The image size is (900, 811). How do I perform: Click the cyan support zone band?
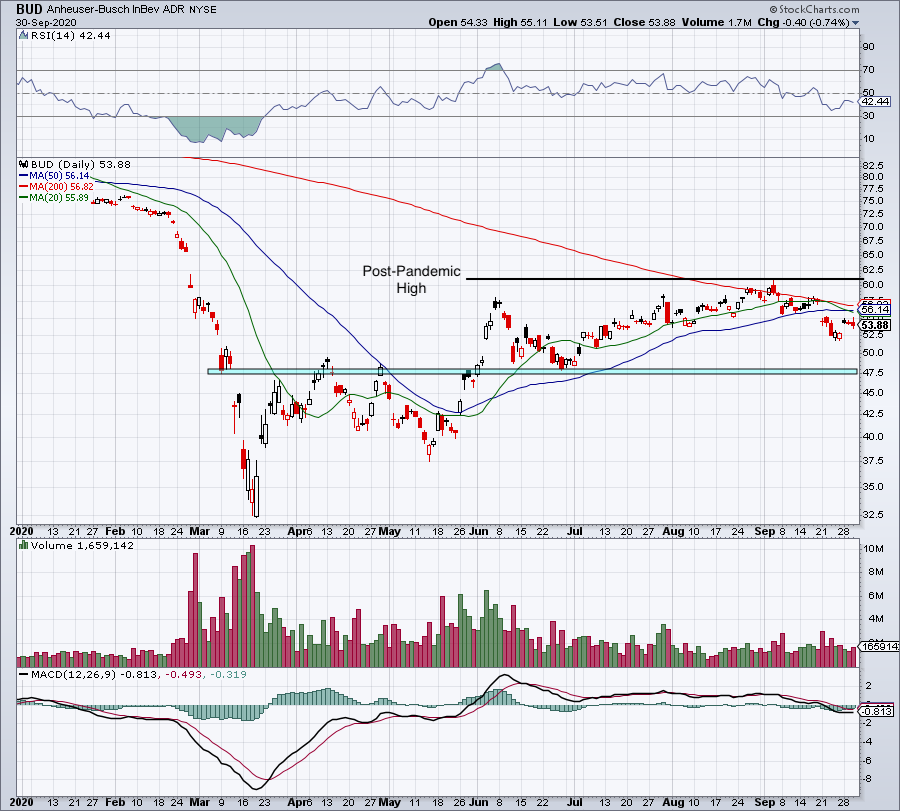click(x=532, y=371)
